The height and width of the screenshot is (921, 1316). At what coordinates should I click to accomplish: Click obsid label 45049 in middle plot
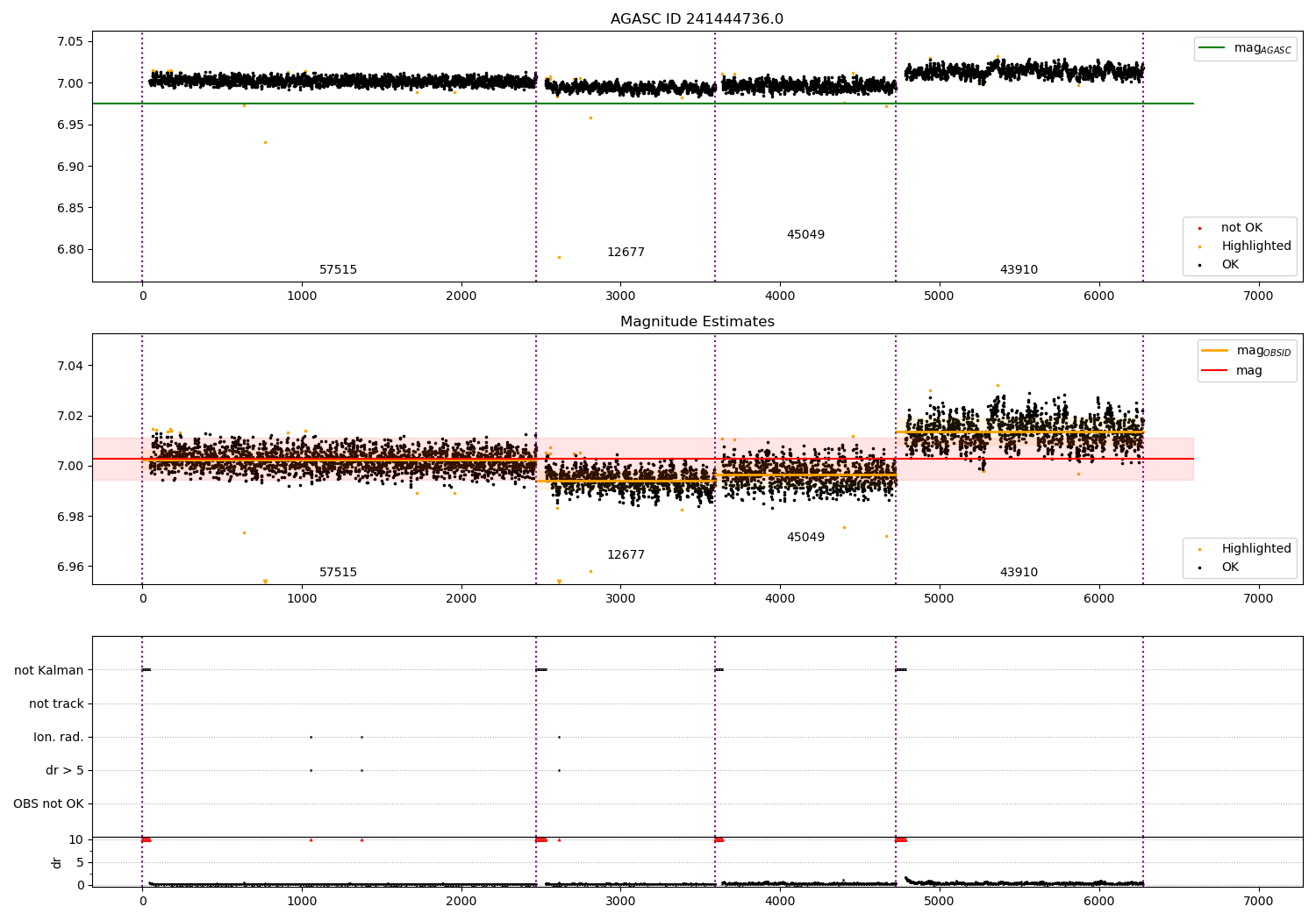(805, 538)
